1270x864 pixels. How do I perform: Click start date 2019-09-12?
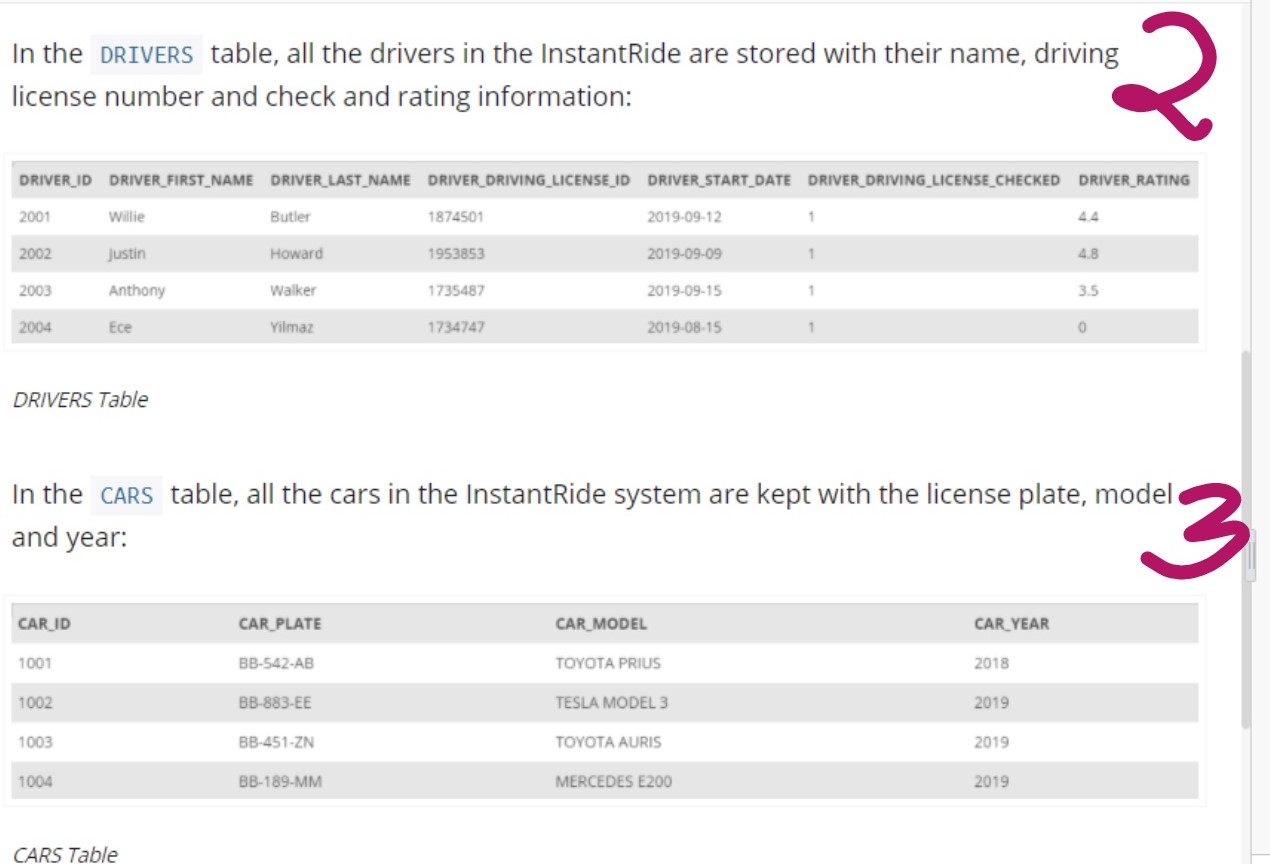pos(685,217)
